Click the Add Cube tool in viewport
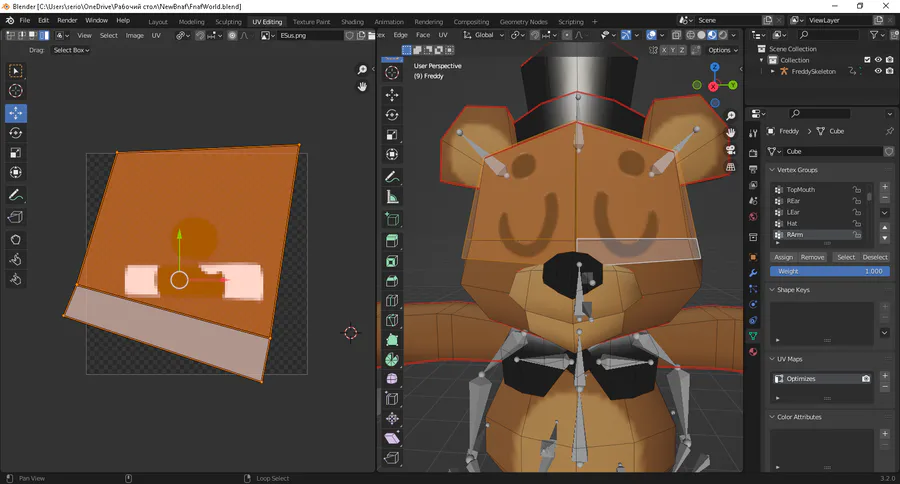The width and height of the screenshot is (900, 484). (x=392, y=219)
